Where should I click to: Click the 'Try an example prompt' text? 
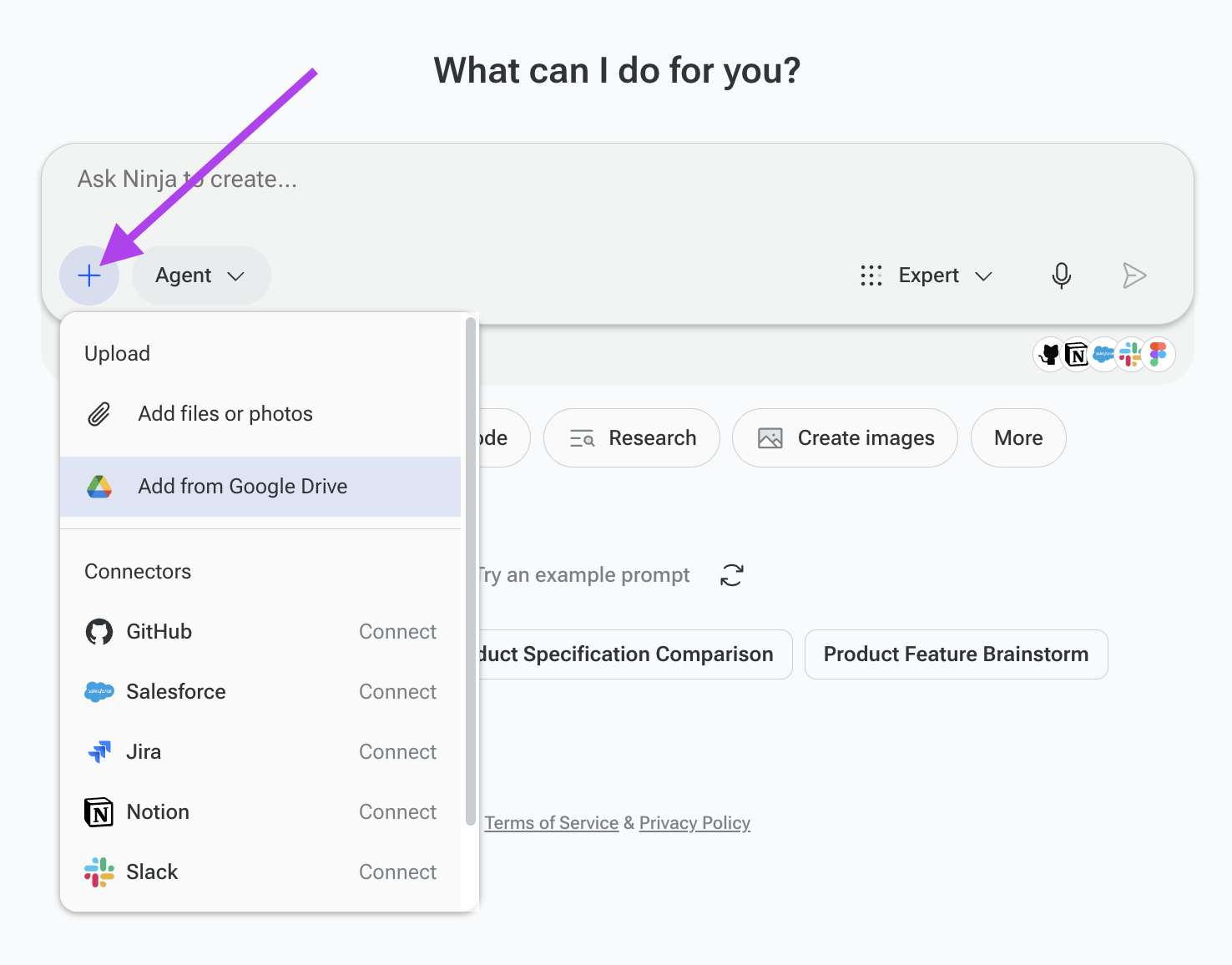pos(584,575)
